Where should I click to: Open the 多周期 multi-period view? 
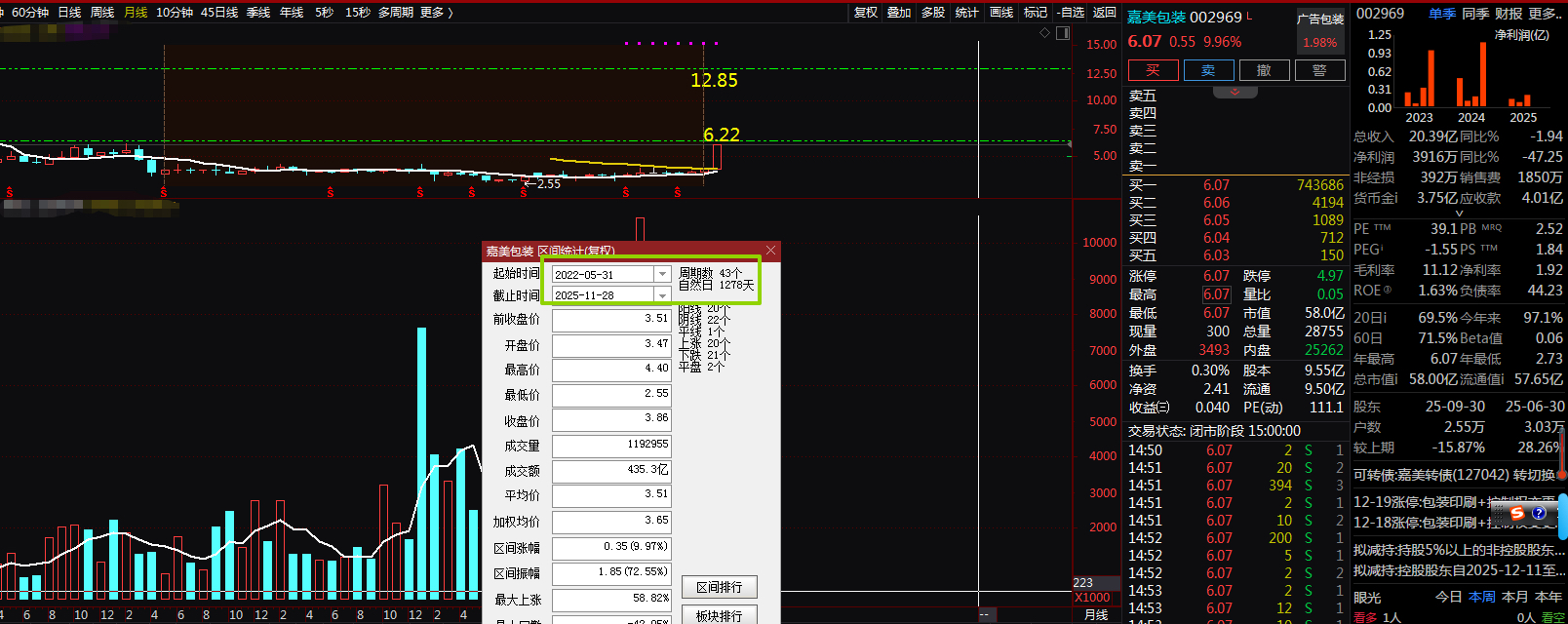(396, 12)
